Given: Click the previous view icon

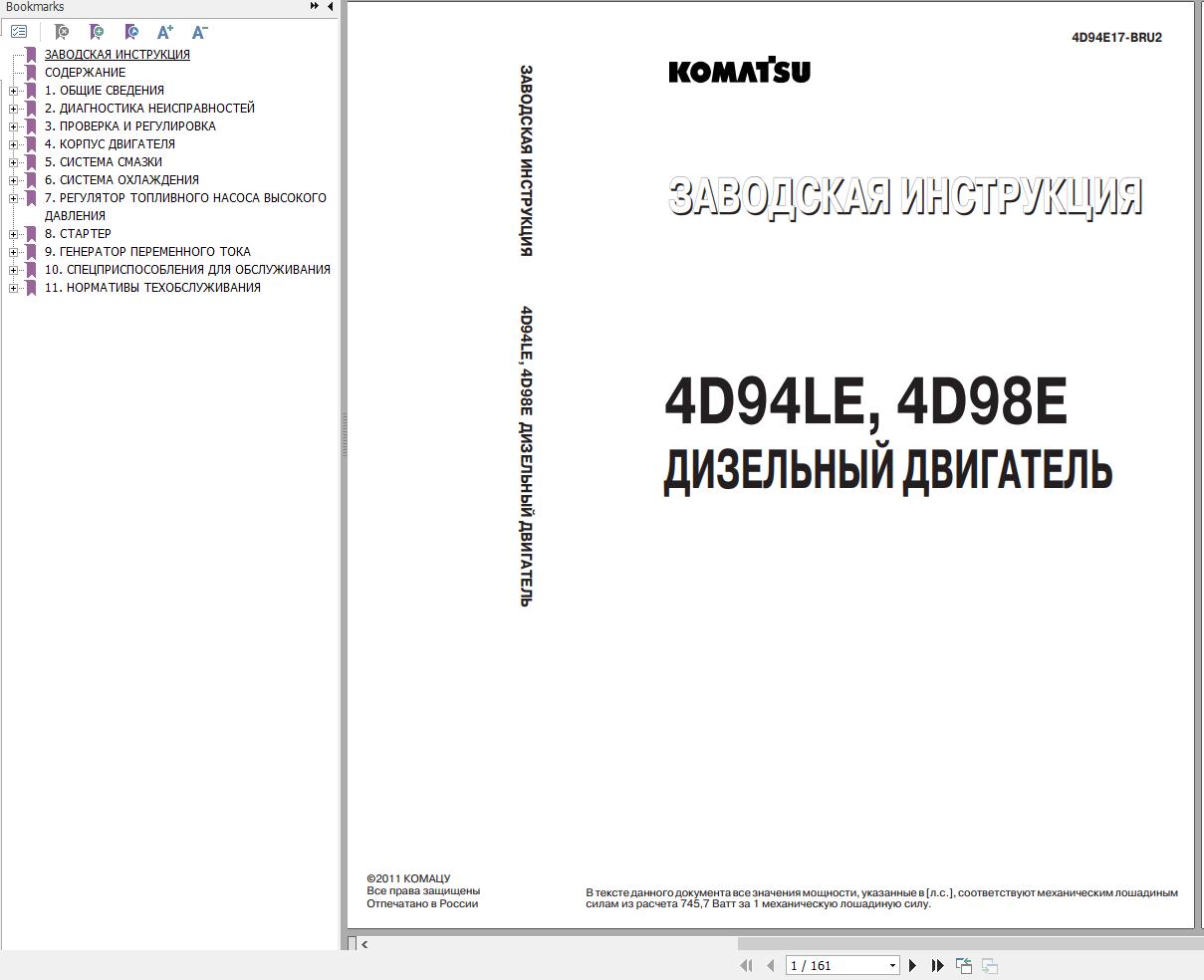Looking at the screenshot, I should tap(963, 965).
